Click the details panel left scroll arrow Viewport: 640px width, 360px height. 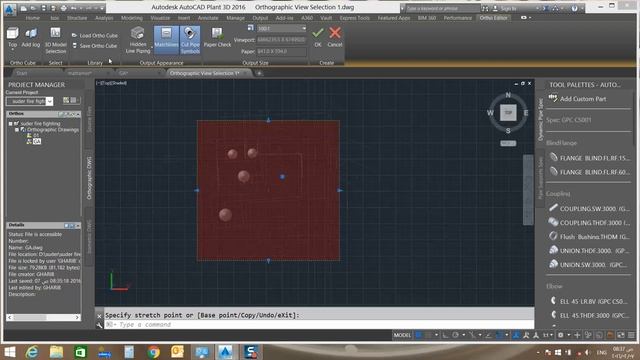10,317
